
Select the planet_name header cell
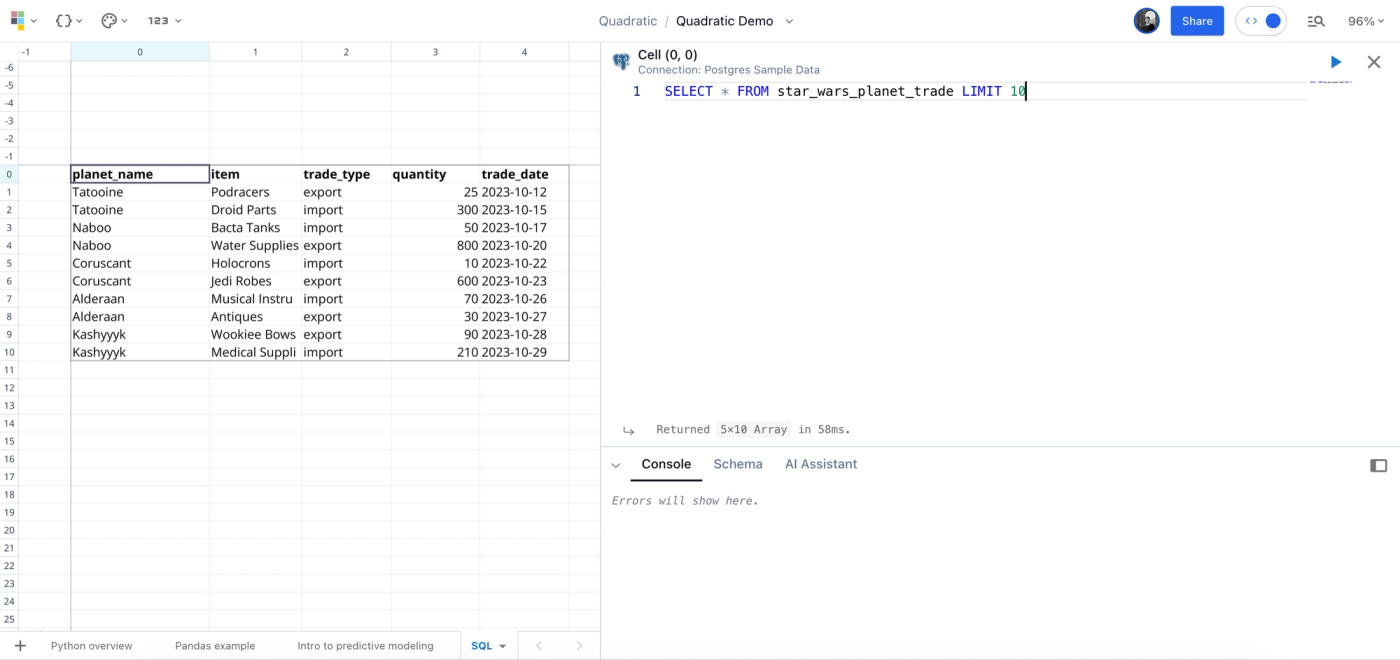click(140, 174)
